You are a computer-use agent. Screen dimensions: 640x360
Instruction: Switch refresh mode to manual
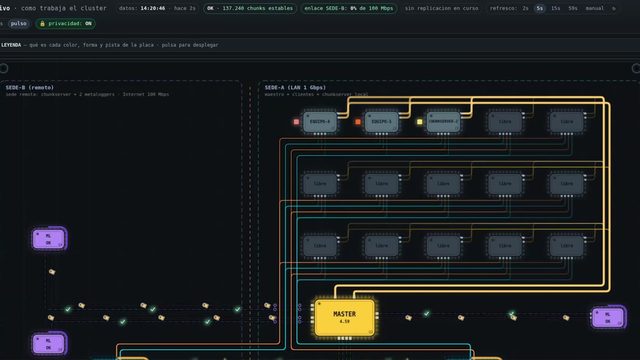(595, 8)
